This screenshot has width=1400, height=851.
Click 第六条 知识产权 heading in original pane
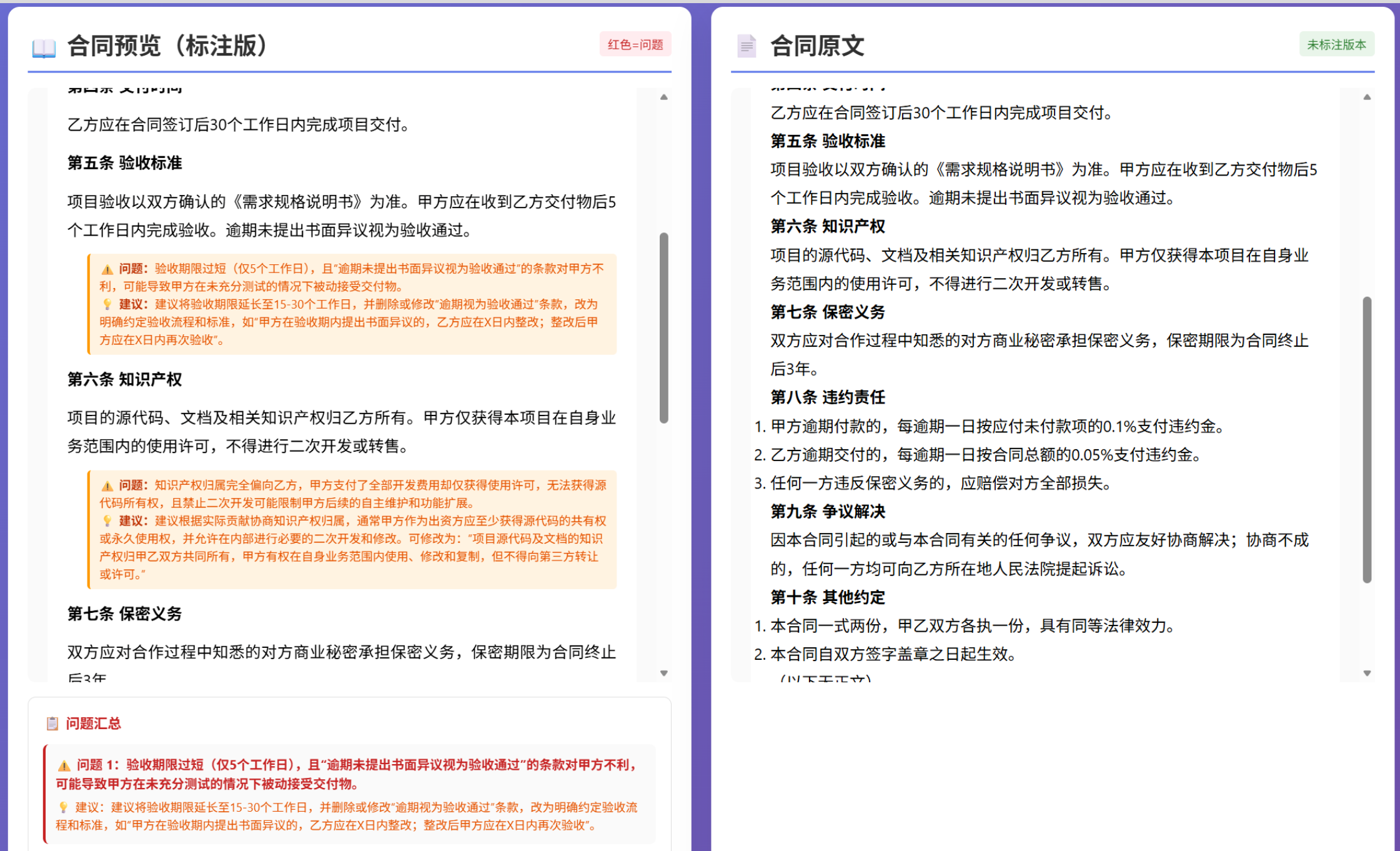[x=828, y=226]
